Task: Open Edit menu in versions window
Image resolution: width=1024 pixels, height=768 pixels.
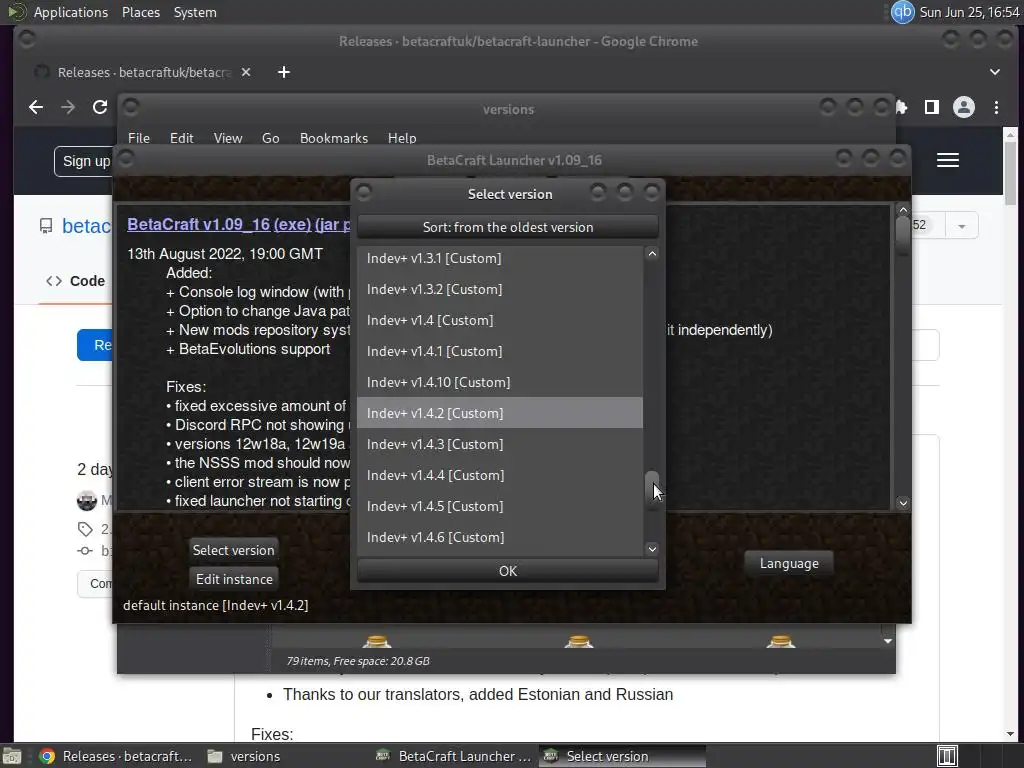Action: click(182, 138)
